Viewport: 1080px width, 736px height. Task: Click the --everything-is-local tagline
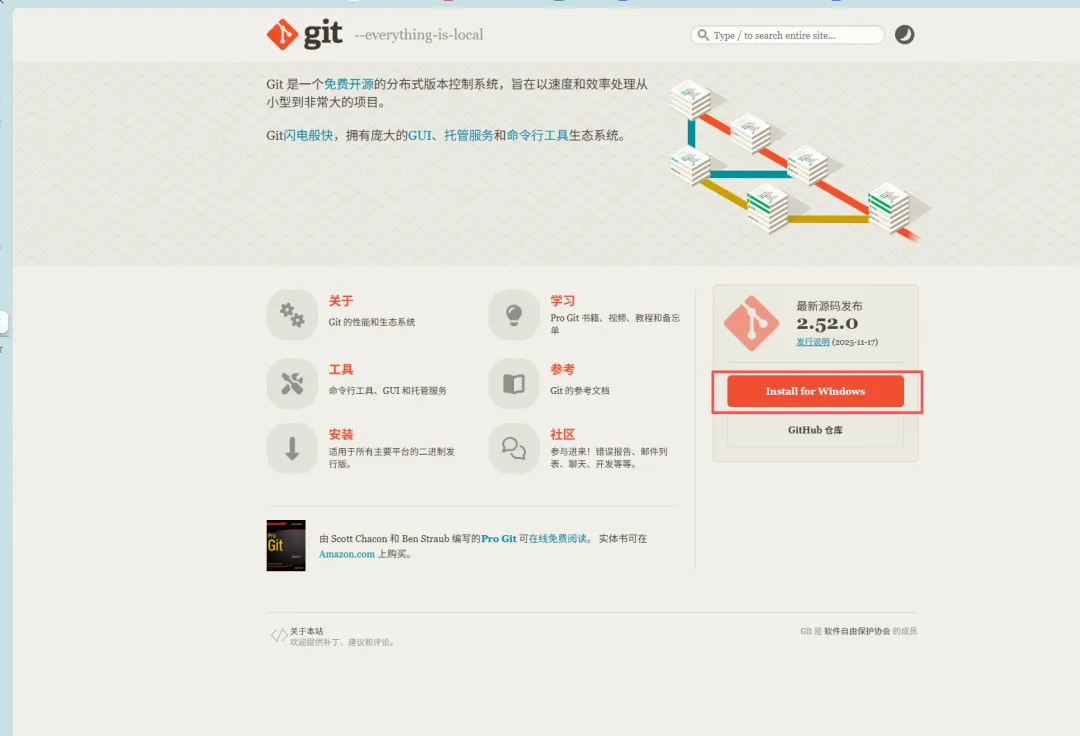pyautogui.click(x=419, y=34)
